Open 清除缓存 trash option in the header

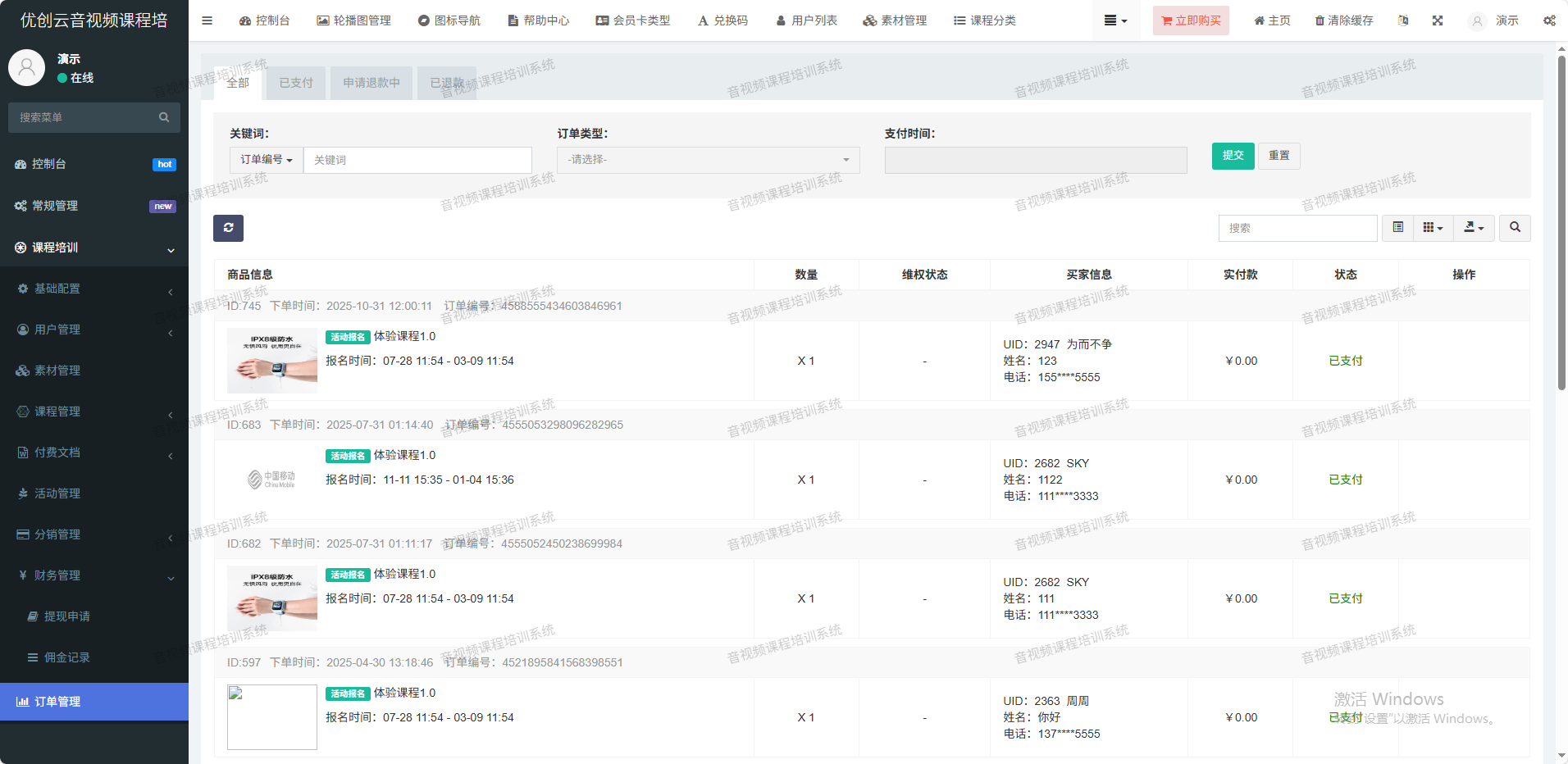pyautogui.click(x=1344, y=20)
